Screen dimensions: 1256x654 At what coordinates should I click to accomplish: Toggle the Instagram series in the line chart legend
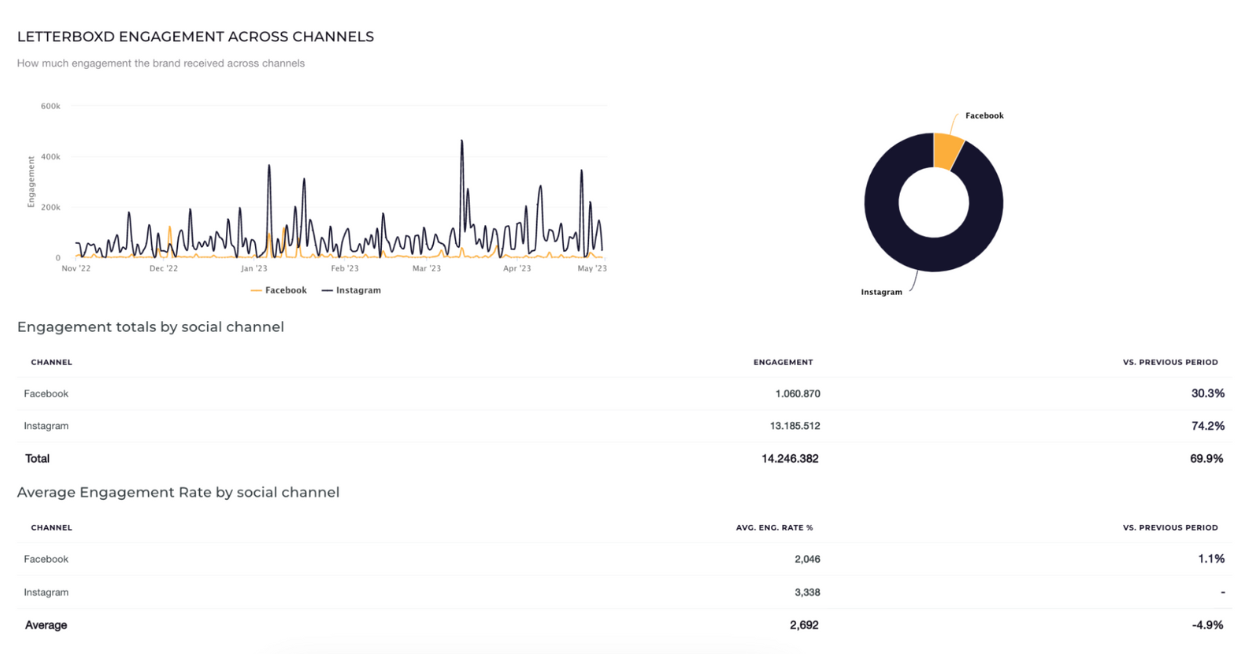[351, 290]
